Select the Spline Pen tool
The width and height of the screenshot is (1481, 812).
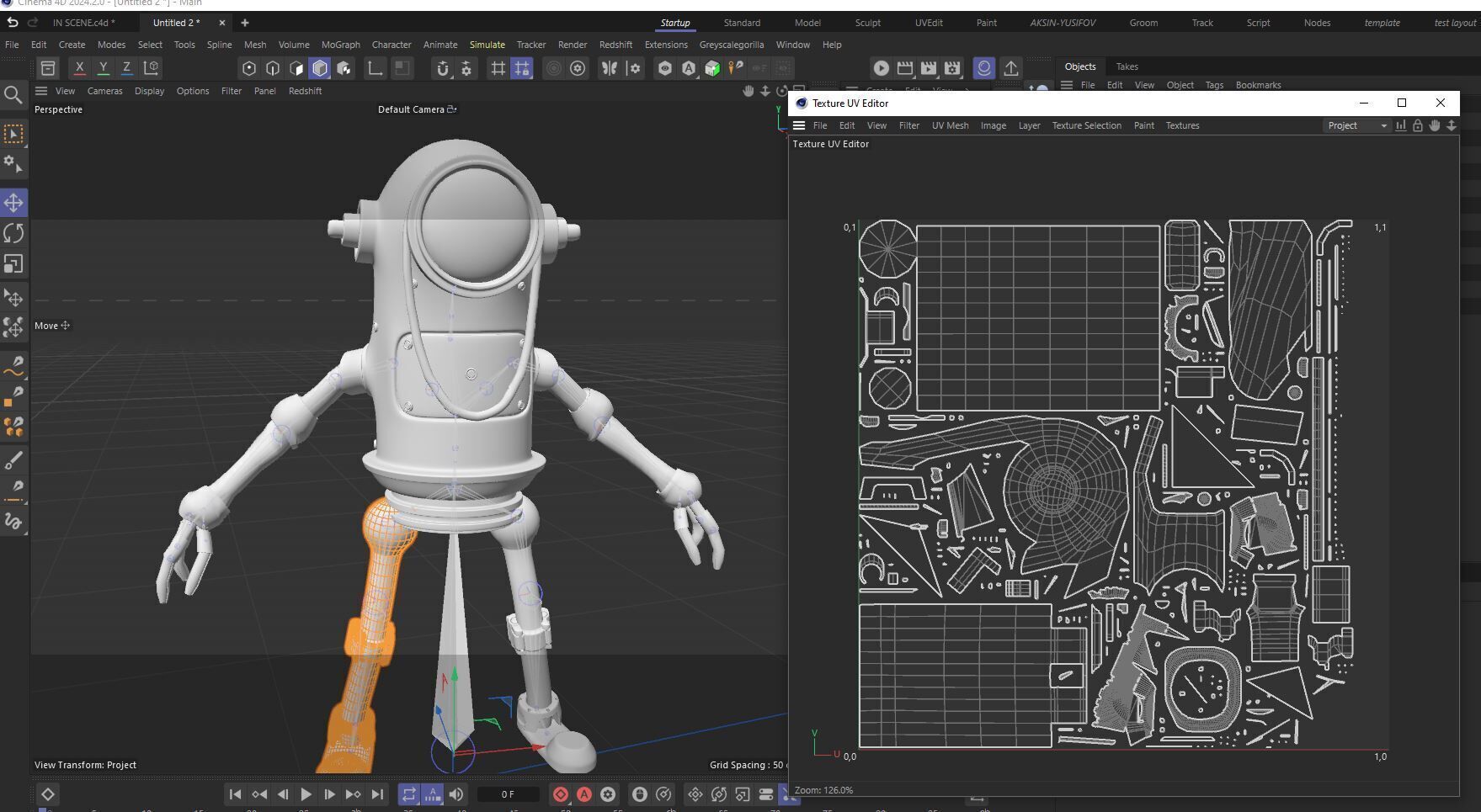pyautogui.click(x=13, y=364)
